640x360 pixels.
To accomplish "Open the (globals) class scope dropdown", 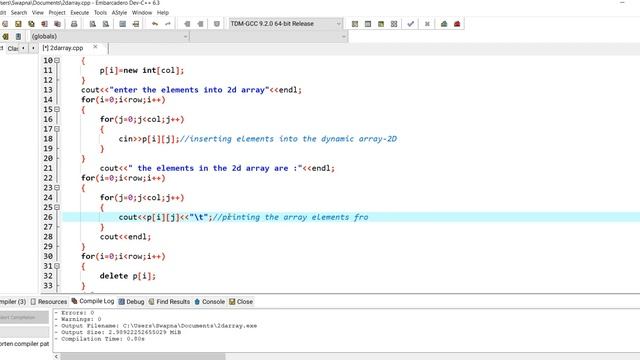I will click(109, 36).
